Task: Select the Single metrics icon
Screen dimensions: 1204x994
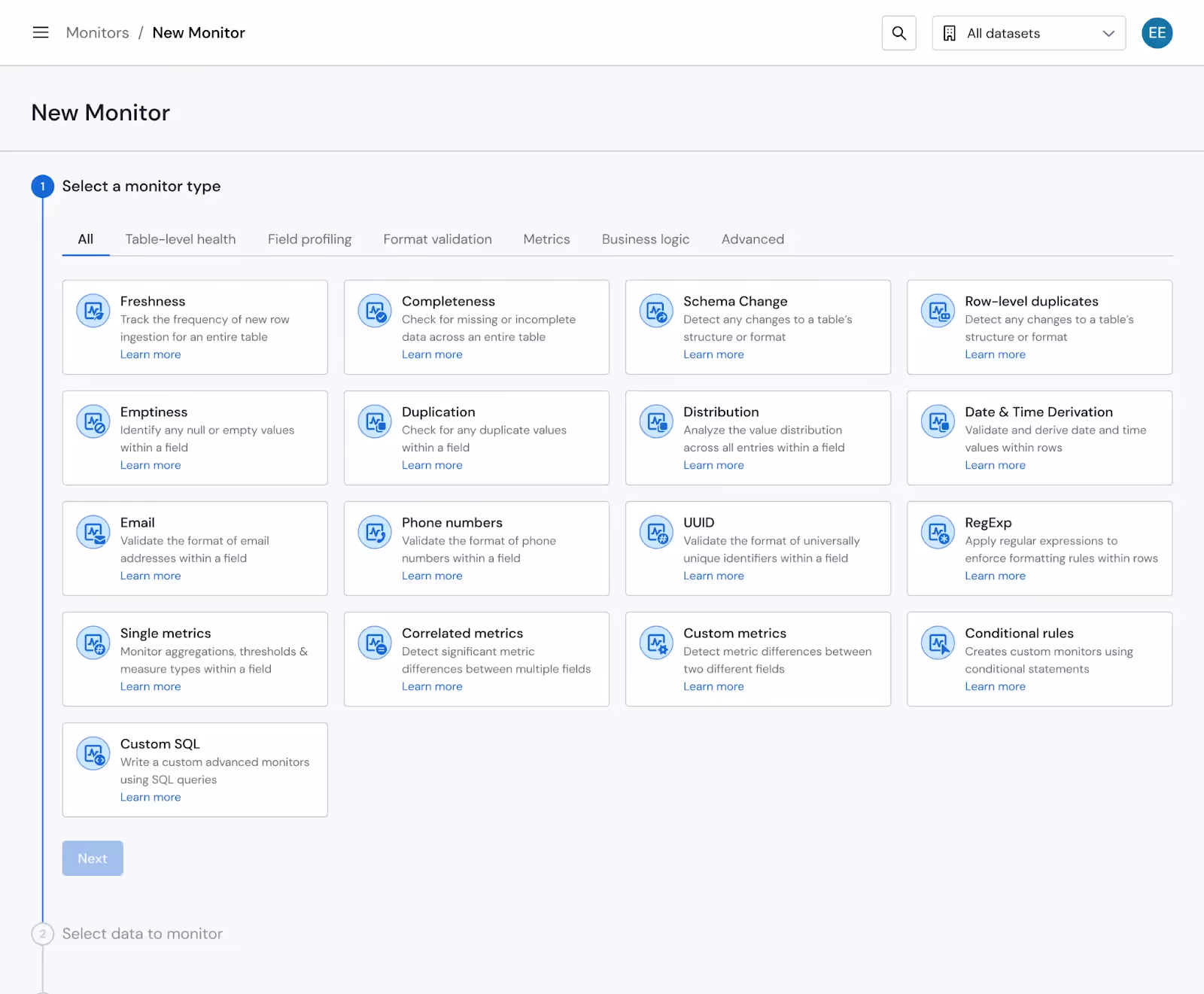Action: coord(93,643)
